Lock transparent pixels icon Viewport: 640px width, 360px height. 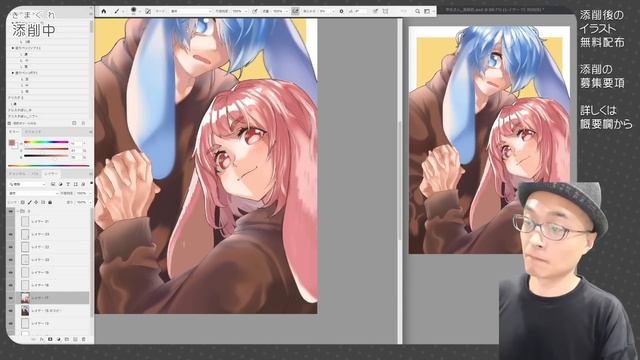click(22, 202)
